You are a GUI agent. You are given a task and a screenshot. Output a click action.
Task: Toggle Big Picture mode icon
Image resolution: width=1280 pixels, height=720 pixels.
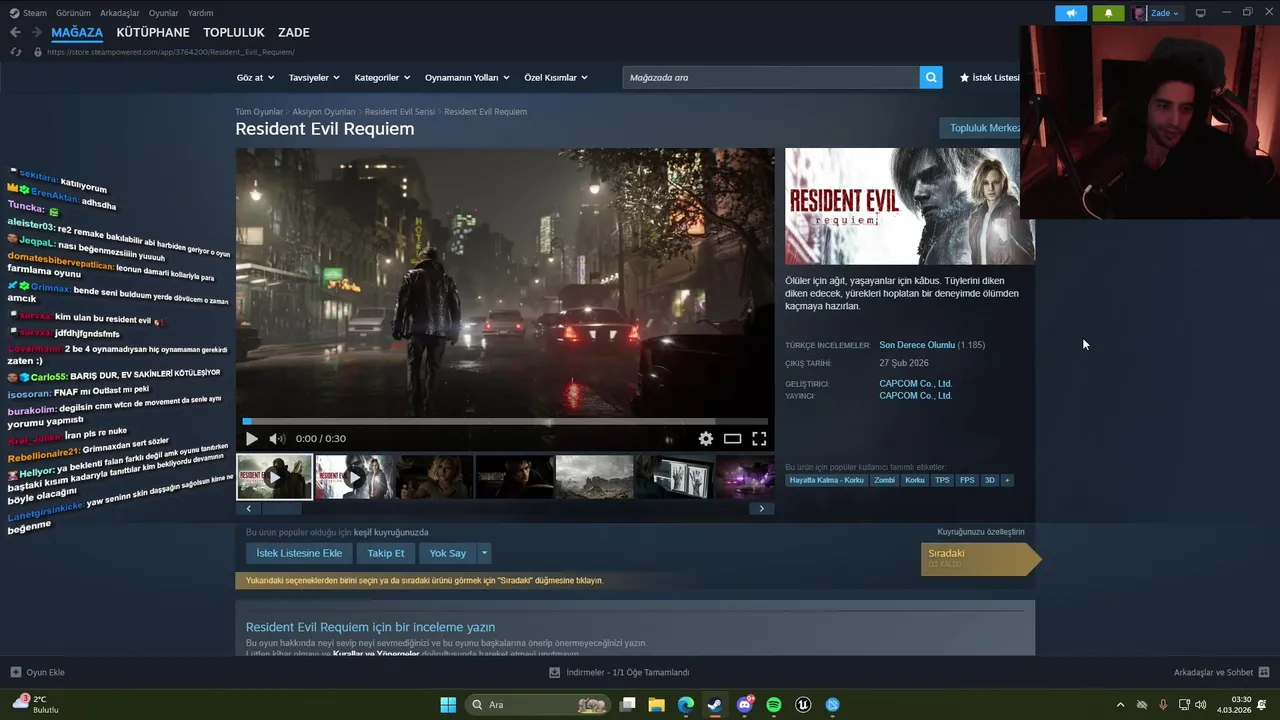[x=1201, y=13]
